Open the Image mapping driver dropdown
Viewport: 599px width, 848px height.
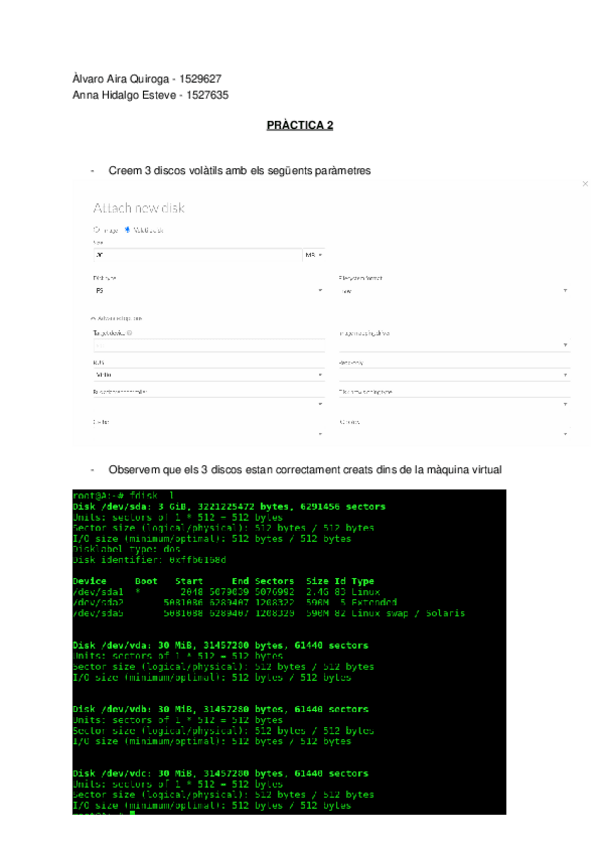454,344
